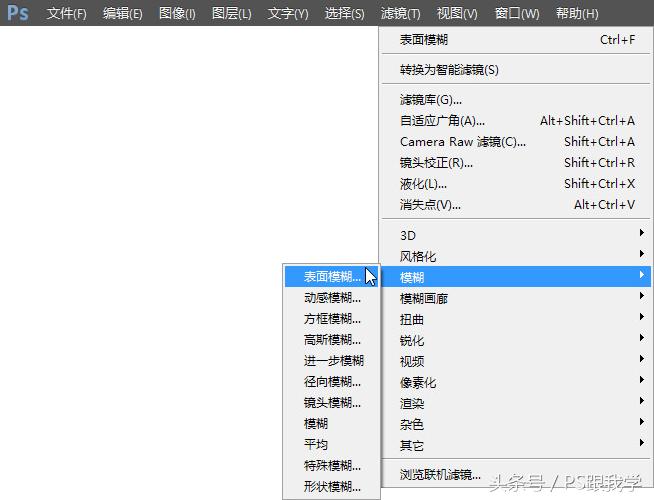Apply plain 模糊 in blur submenu
654x500 pixels.
332,423
